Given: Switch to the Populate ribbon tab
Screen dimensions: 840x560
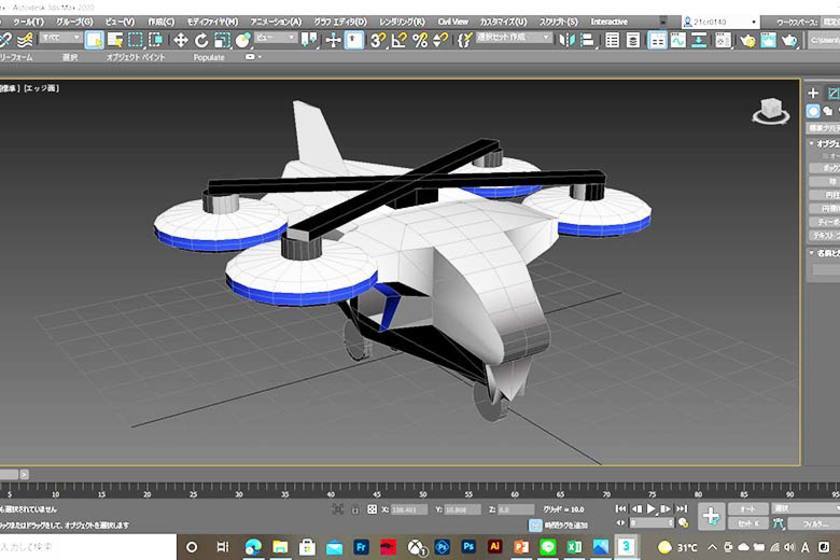Looking at the screenshot, I should click(x=209, y=57).
